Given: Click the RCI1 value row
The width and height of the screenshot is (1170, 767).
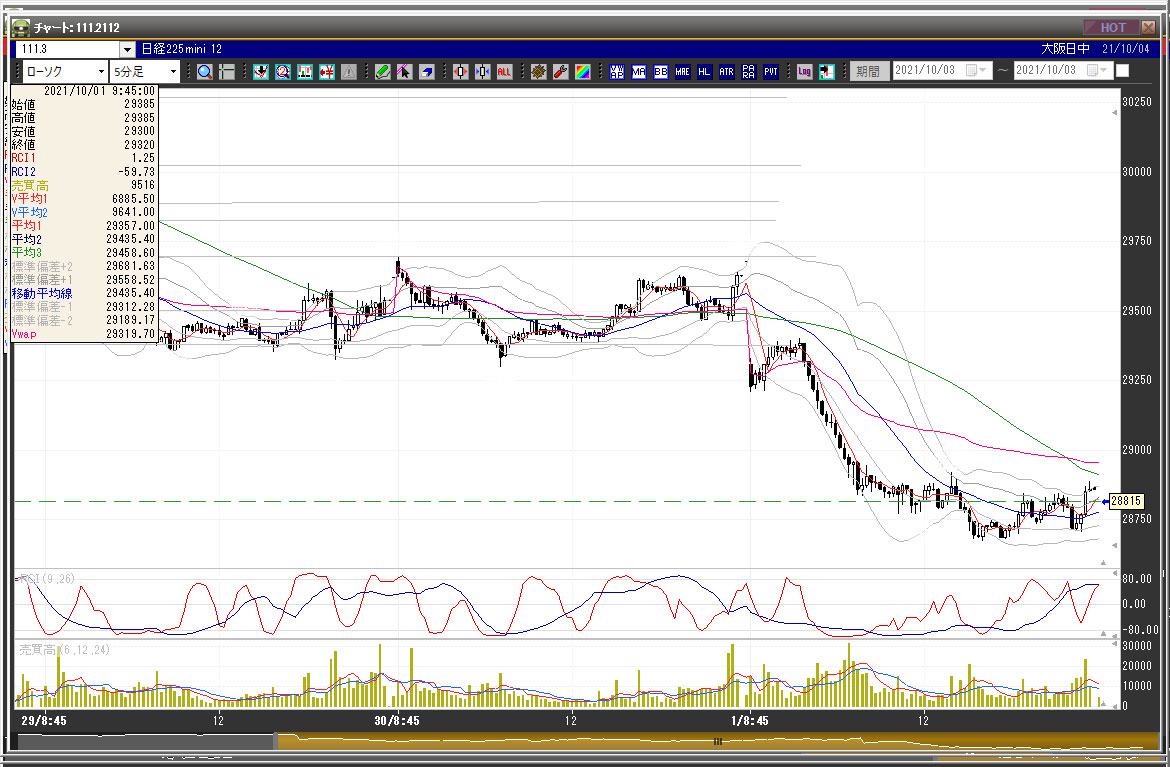Looking at the screenshot, I should [x=84, y=158].
